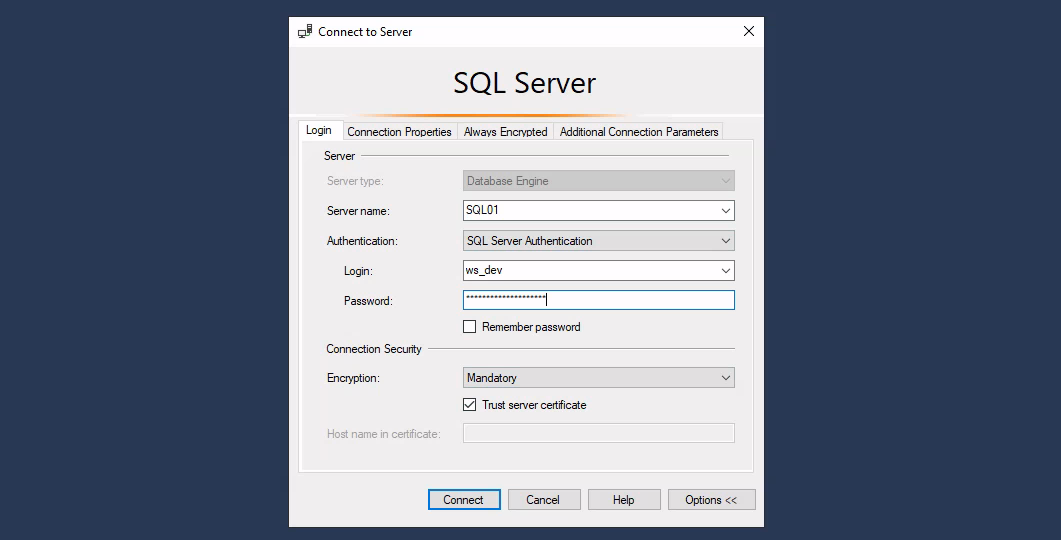Click the Cancel button

544,499
